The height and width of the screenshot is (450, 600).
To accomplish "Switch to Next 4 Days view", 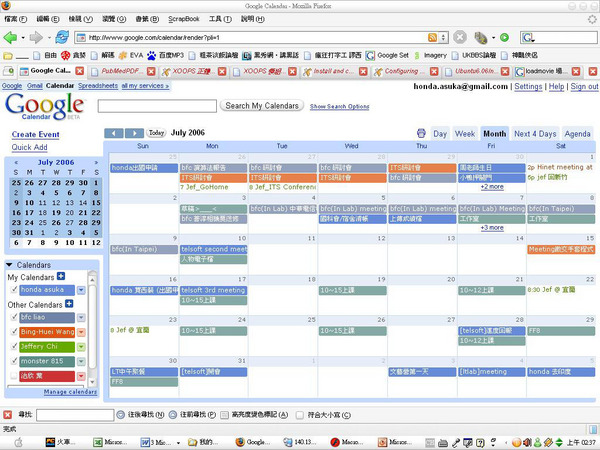I will tap(535, 134).
